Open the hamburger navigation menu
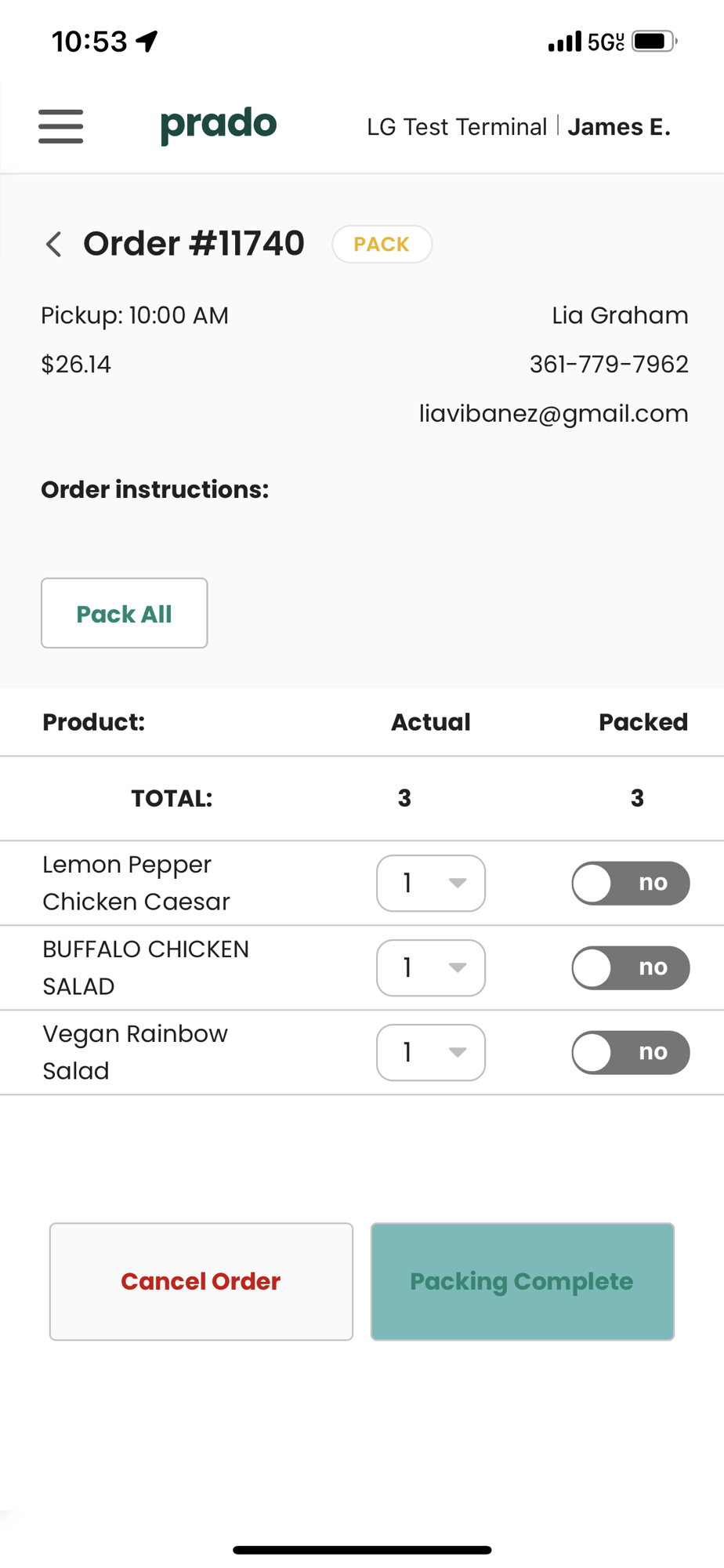The image size is (724, 1568). coord(61,126)
